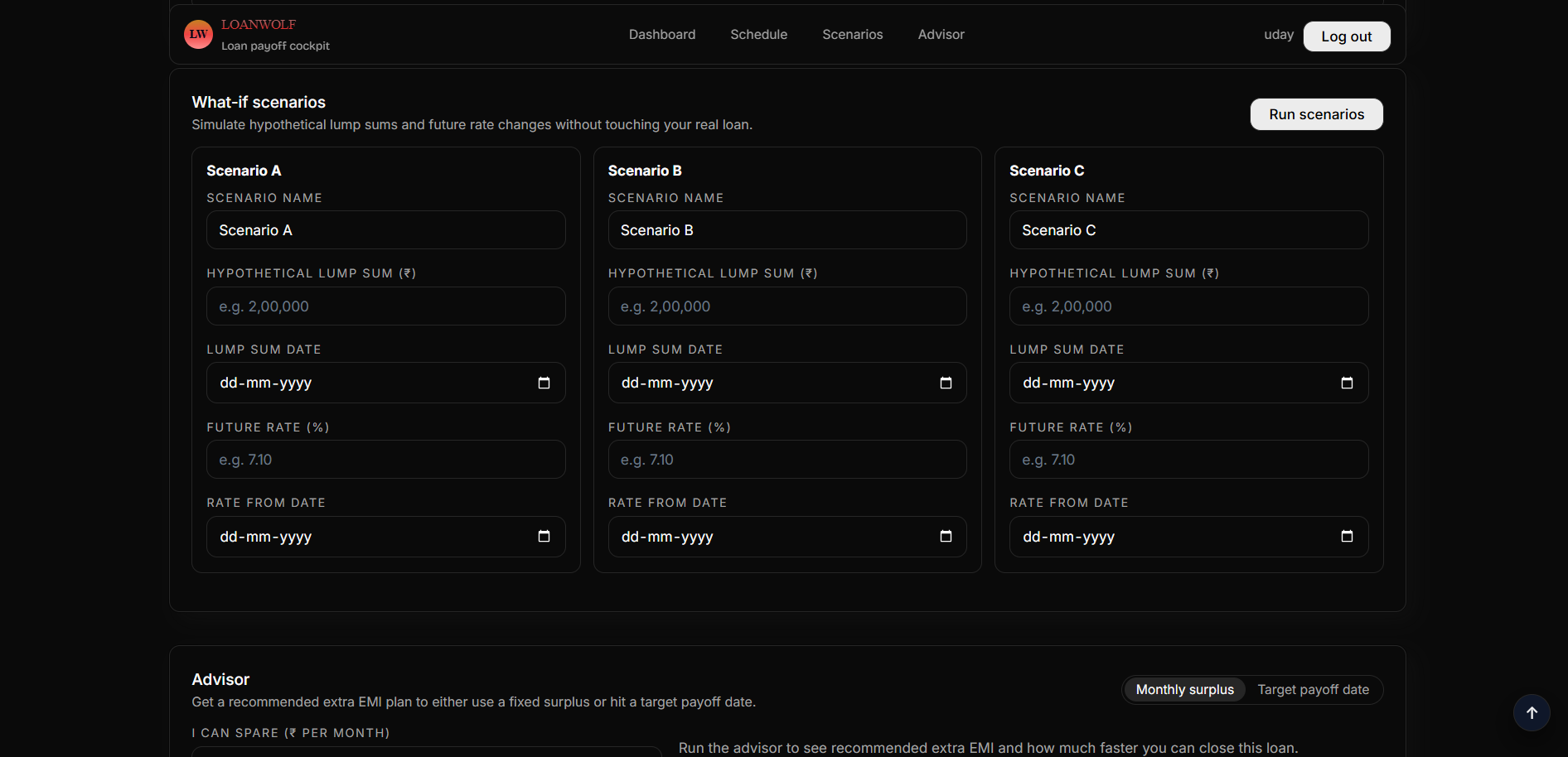The height and width of the screenshot is (757, 1568).
Task: Click the Run scenarios button
Action: pyautogui.click(x=1316, y=114)
